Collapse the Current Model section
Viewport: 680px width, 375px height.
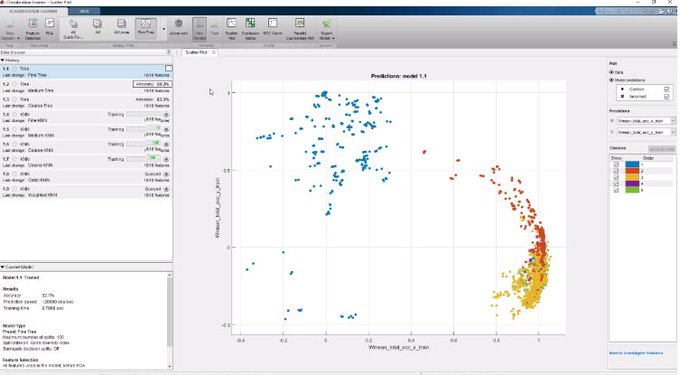point(3,267)
